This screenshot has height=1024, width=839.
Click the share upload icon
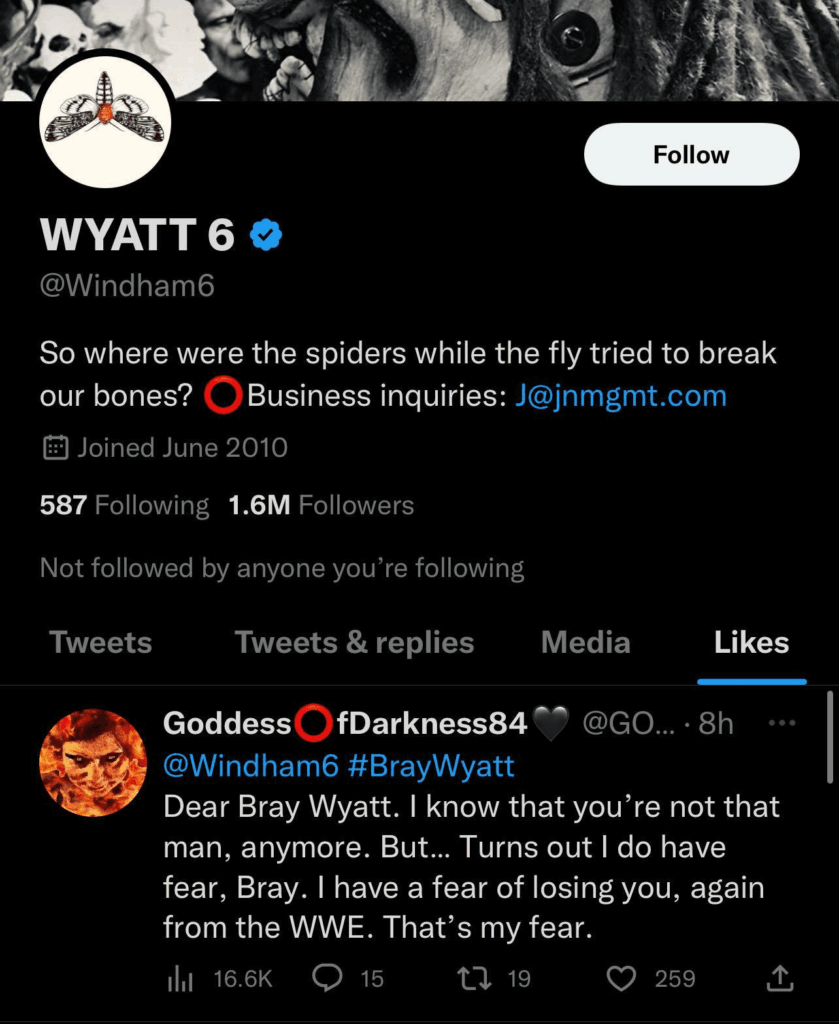tap(781, 977)
